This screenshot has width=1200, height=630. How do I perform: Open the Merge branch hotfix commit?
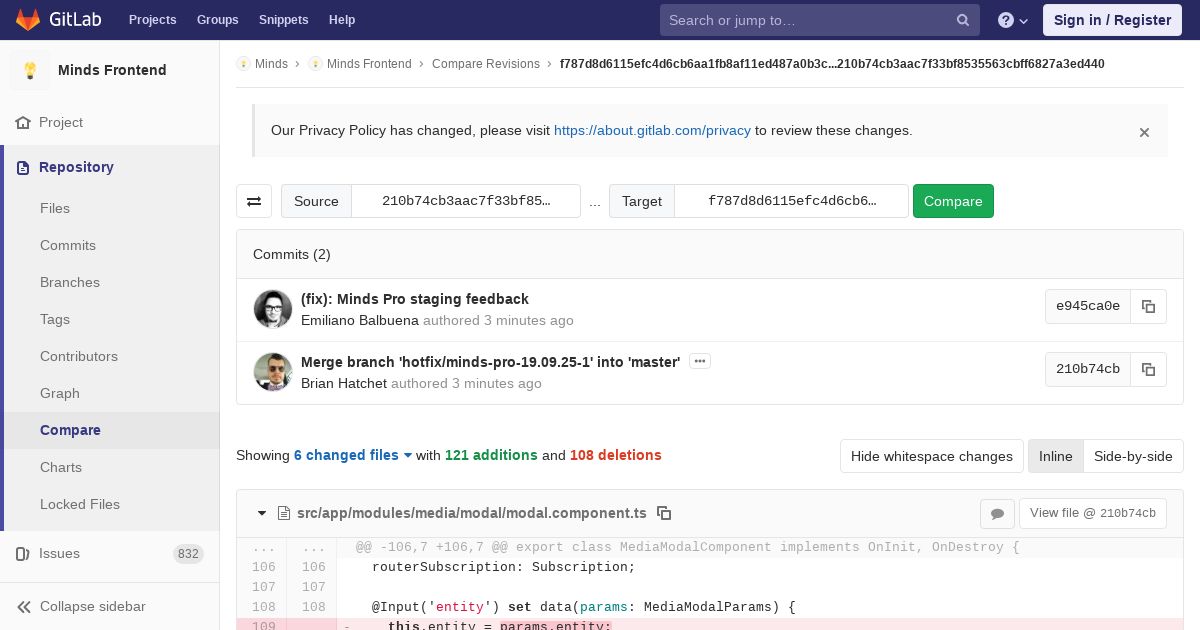491,362
